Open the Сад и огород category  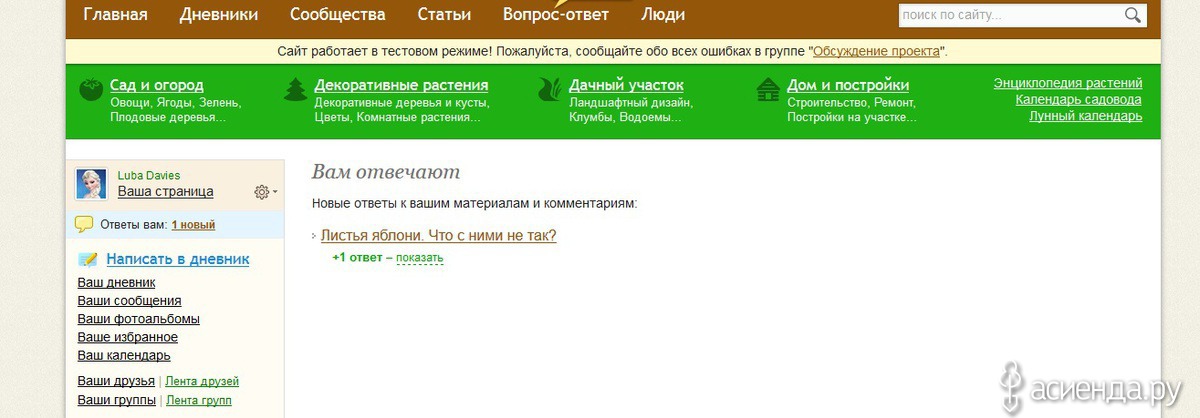coord(157,85)
